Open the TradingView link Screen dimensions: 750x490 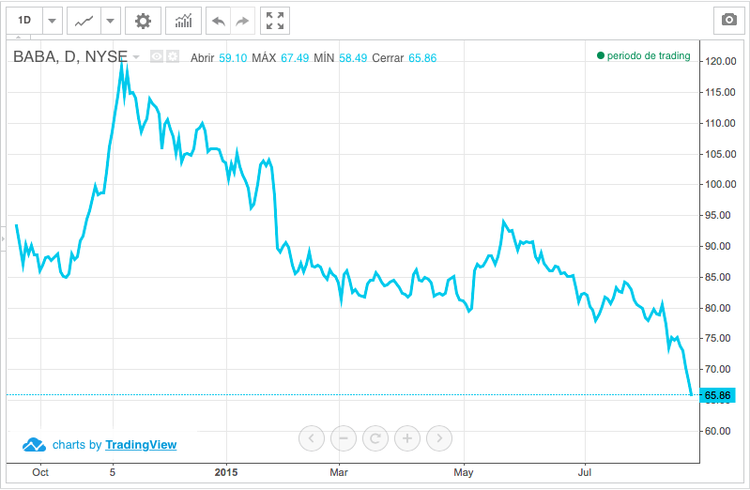coord(141,444)
